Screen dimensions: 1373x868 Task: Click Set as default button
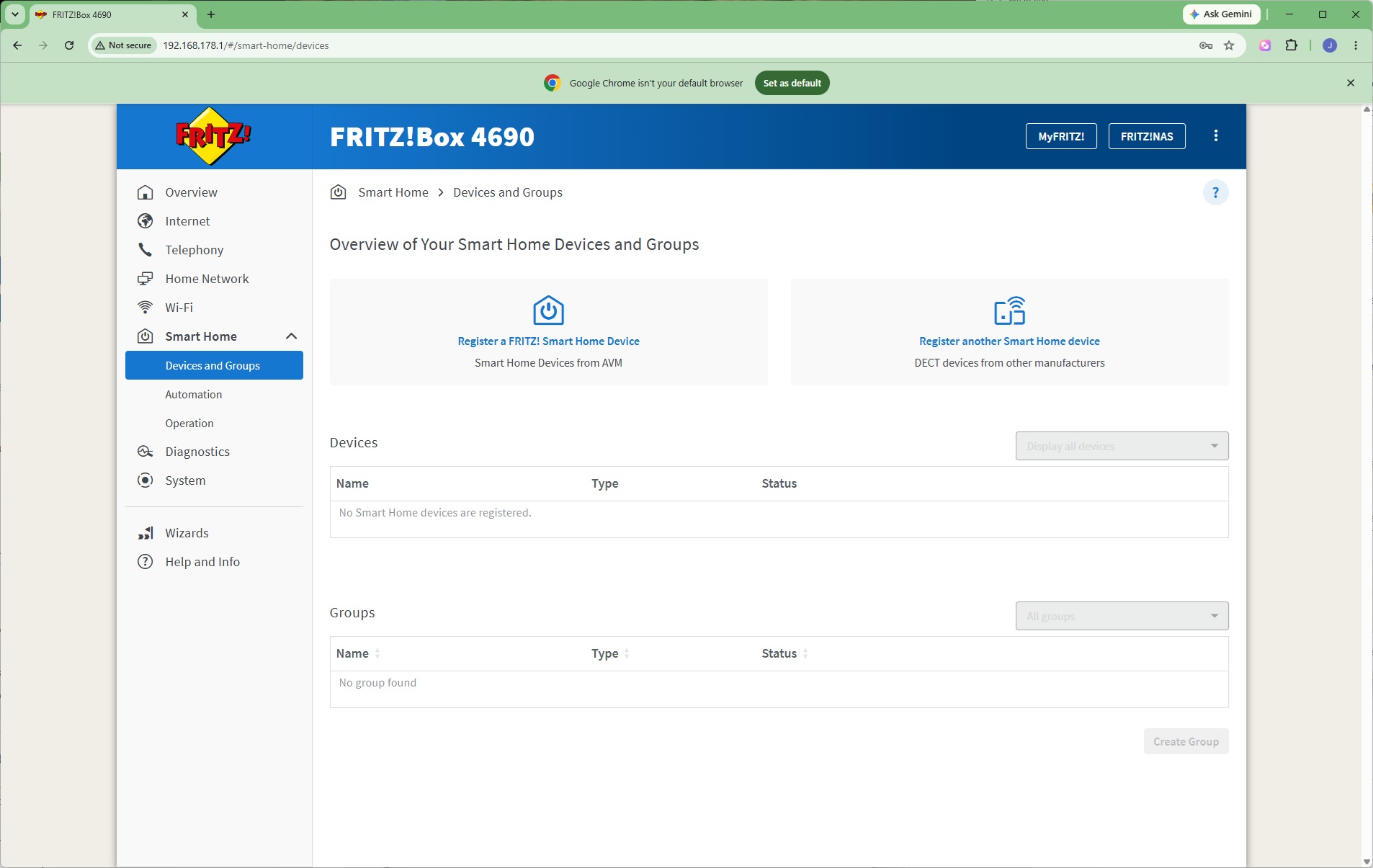(x=792, y=83)
